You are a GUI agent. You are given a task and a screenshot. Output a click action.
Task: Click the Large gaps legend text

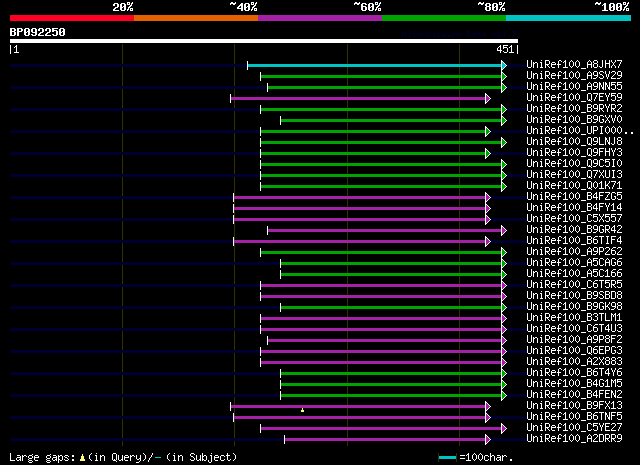(x=123, y=457)
